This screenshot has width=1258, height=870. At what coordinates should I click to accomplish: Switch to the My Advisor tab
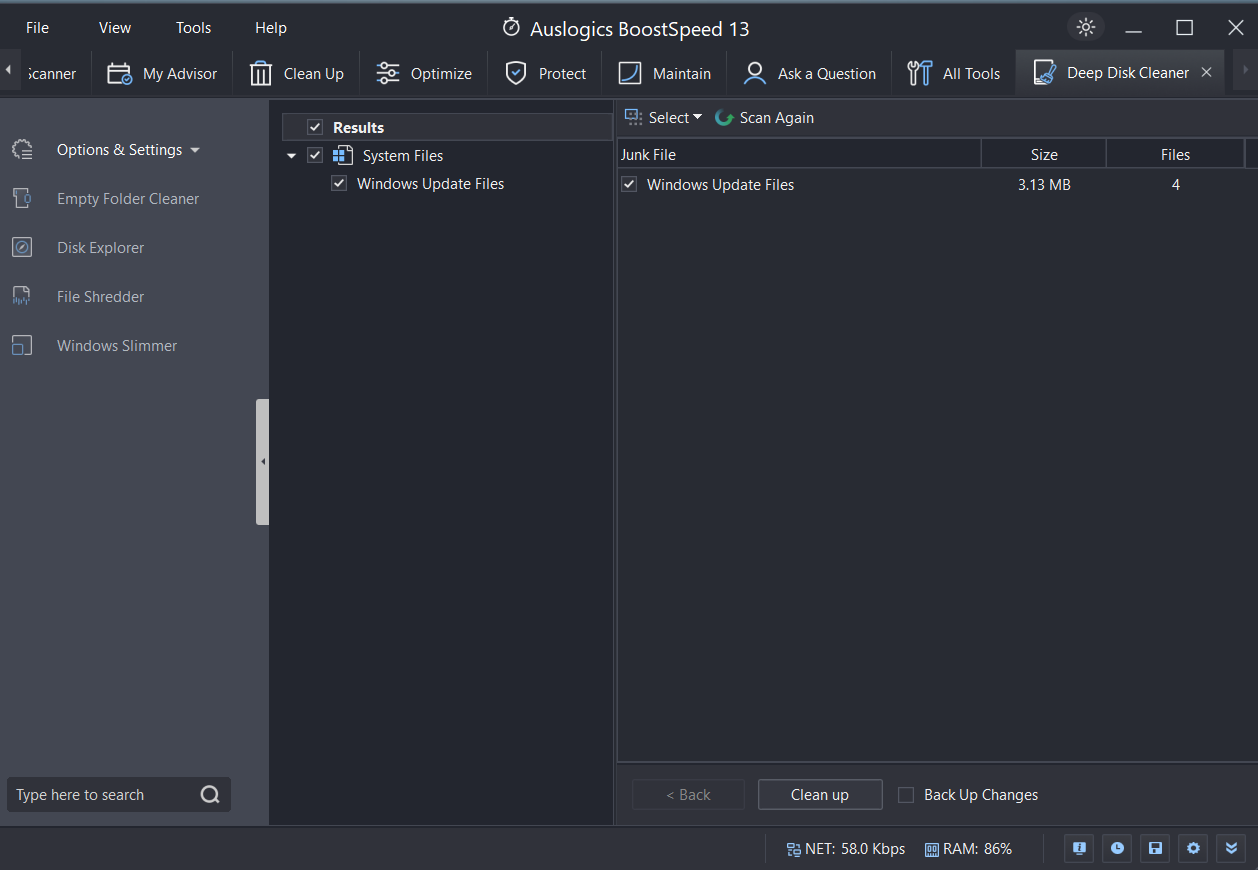click(x=162, y=73)
